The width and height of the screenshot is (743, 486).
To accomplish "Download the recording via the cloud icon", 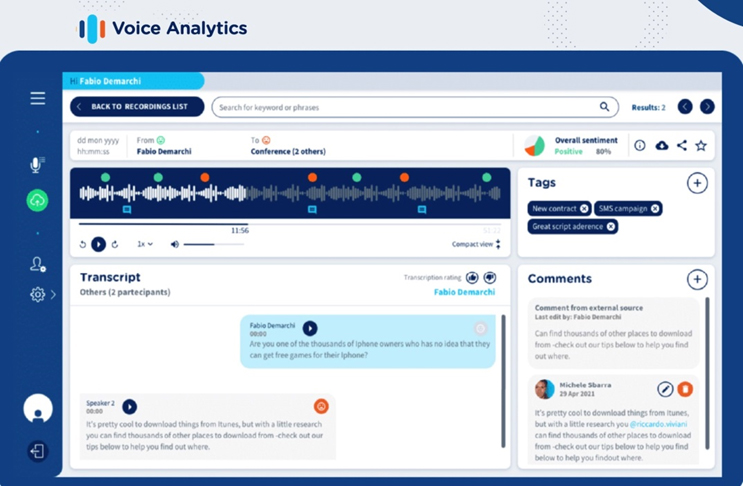I will 661,145.
